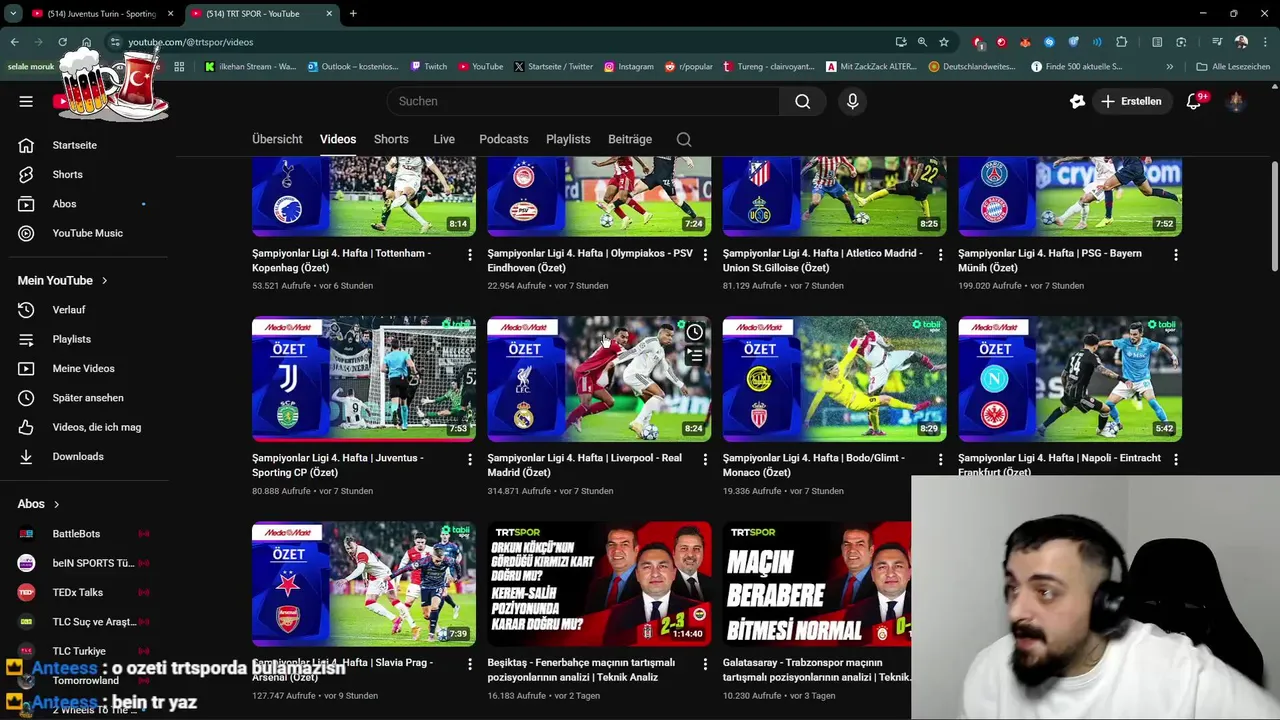Open the Beiträge channel tab
The width and height of the screenshot is (1280, 720).
[x=630, y=139]
